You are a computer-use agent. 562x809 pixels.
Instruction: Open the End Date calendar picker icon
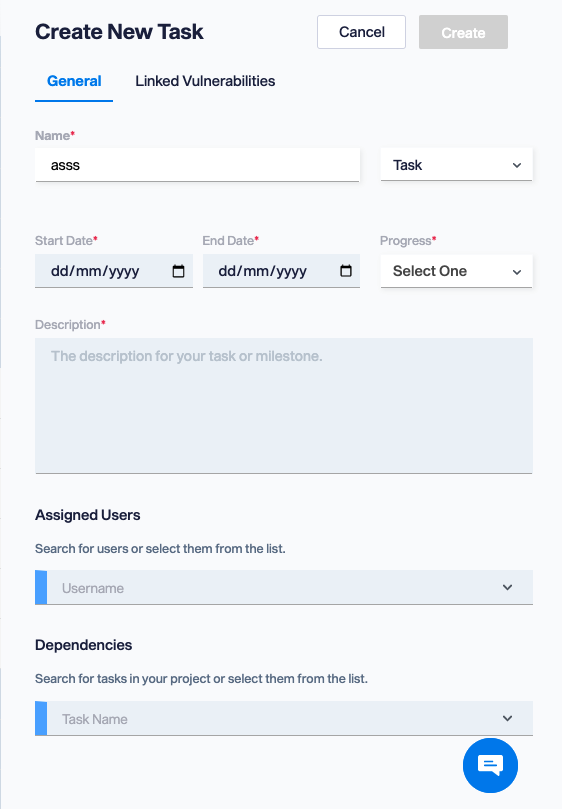tap(346, 271)
